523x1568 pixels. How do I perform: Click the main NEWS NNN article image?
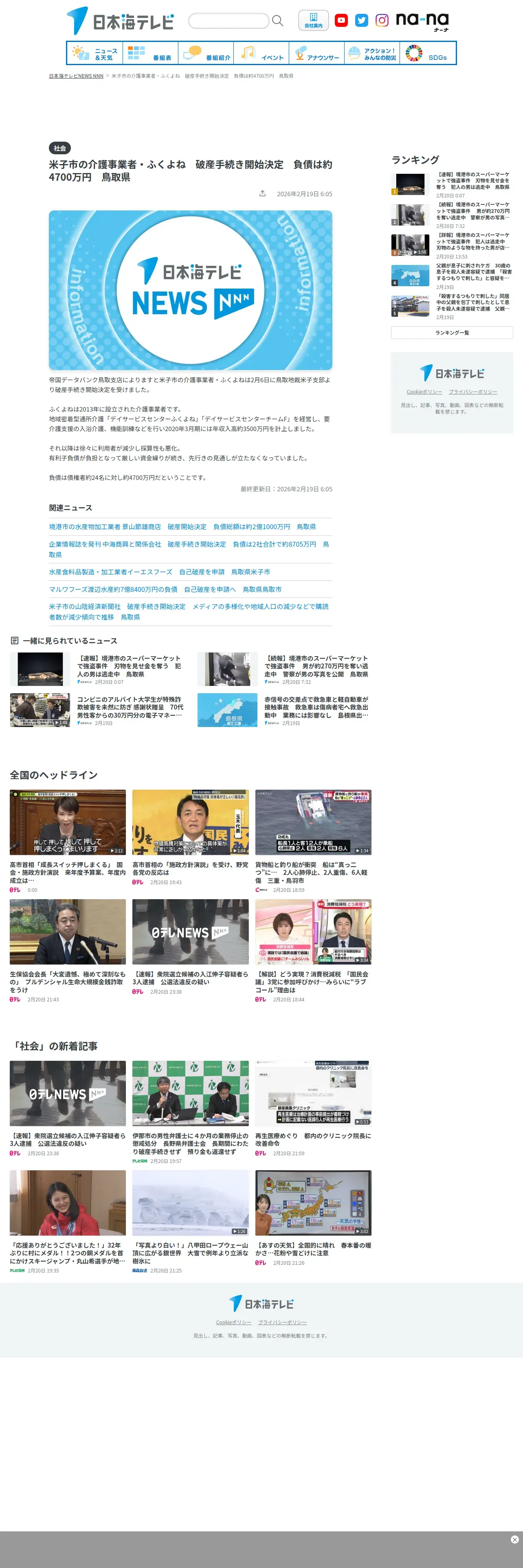point(191,290)
